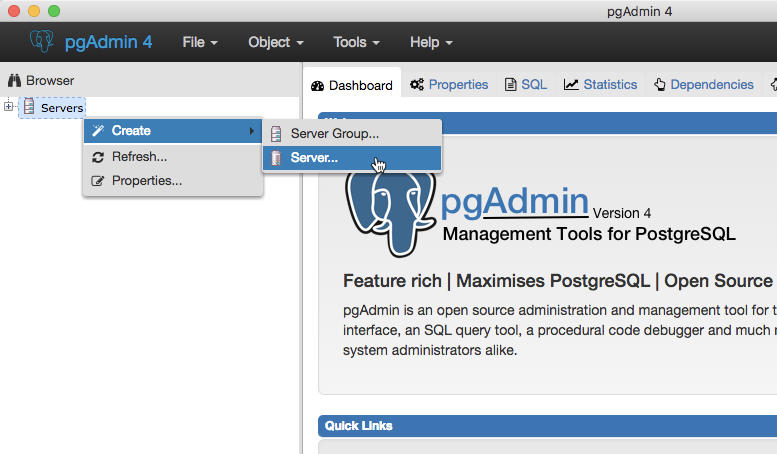777x454 pixels.
Task: Click the Server Group stacked icon
Action: coord(276,134)
